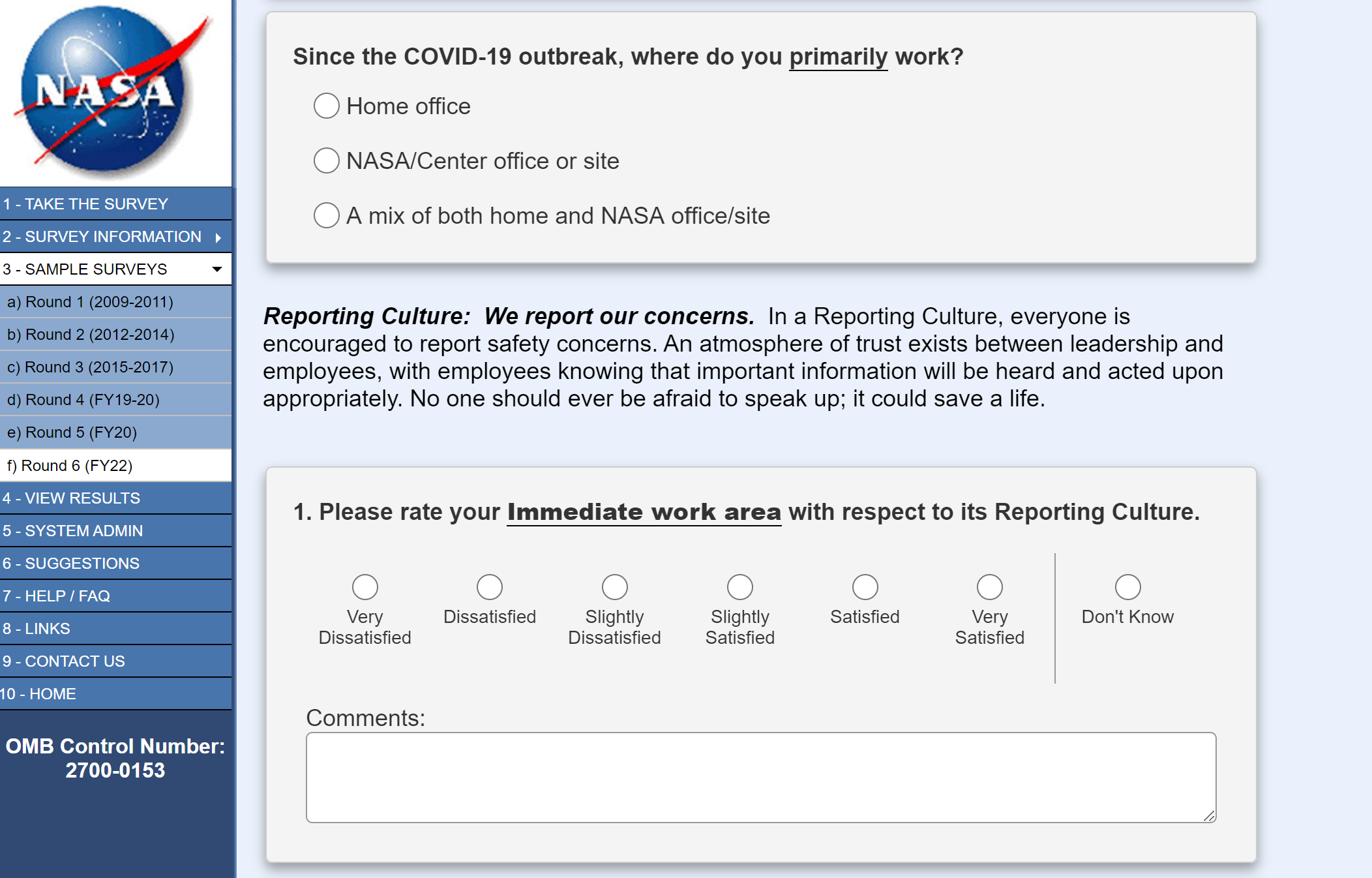
Task: Pick the Slightly Satisfied rating
Action: point(740,587)
